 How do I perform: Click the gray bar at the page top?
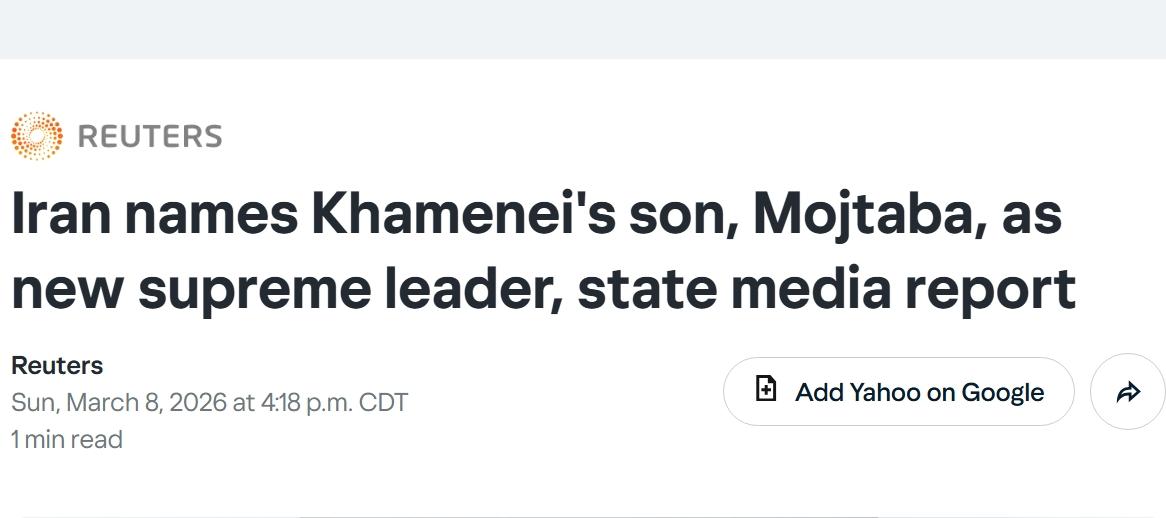click(x=583, y=28)
